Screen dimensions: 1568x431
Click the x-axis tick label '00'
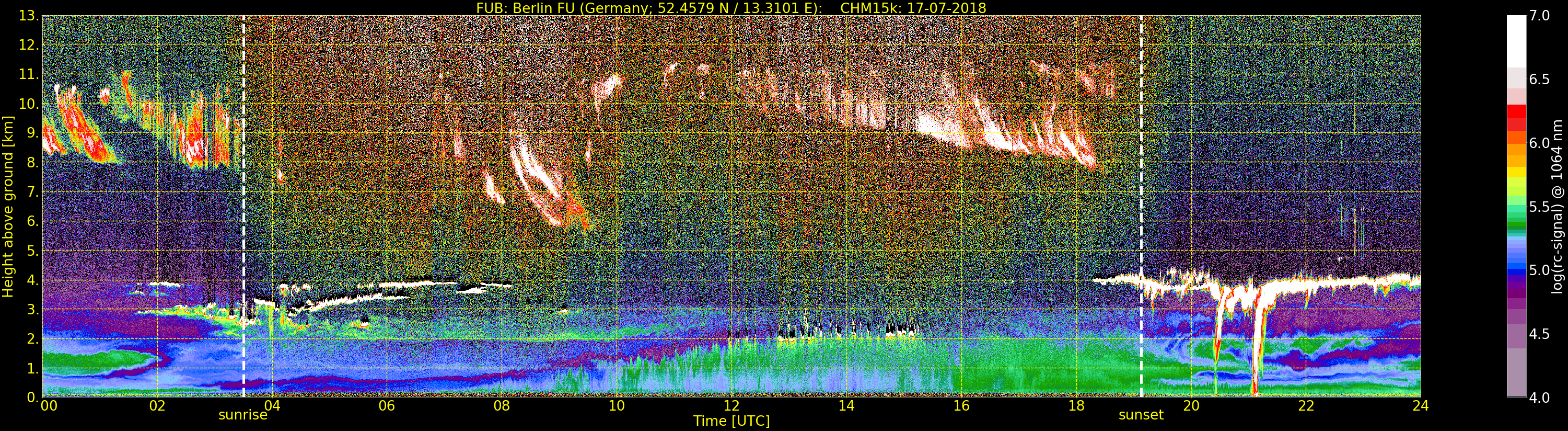[49, 406]
